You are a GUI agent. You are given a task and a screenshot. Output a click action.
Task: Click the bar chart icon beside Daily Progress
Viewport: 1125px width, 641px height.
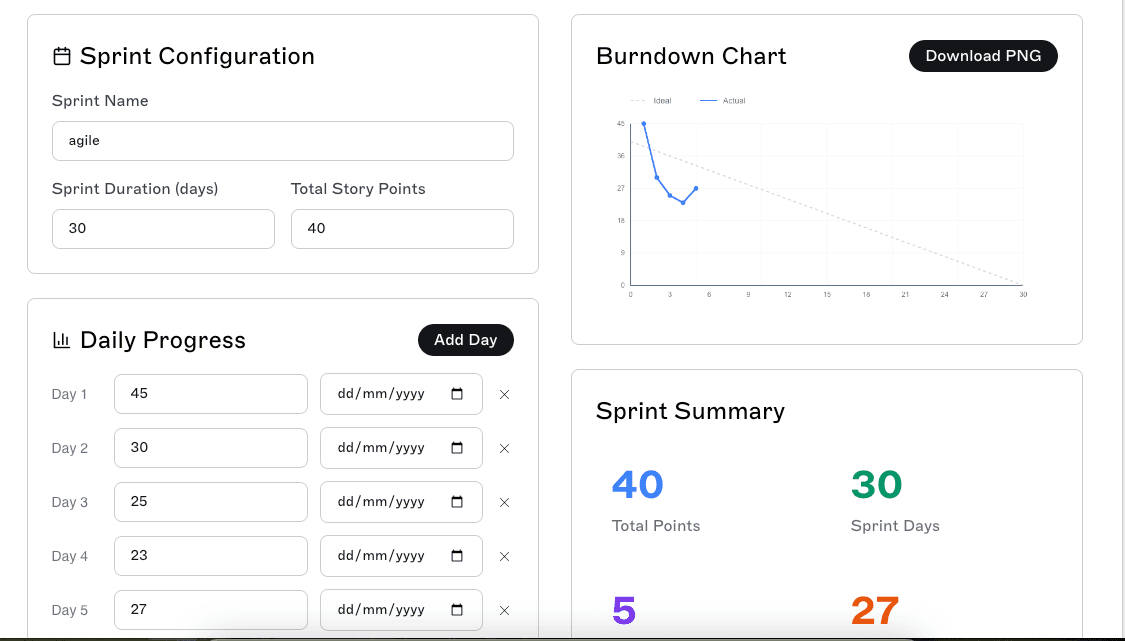(x=61, y=340)
